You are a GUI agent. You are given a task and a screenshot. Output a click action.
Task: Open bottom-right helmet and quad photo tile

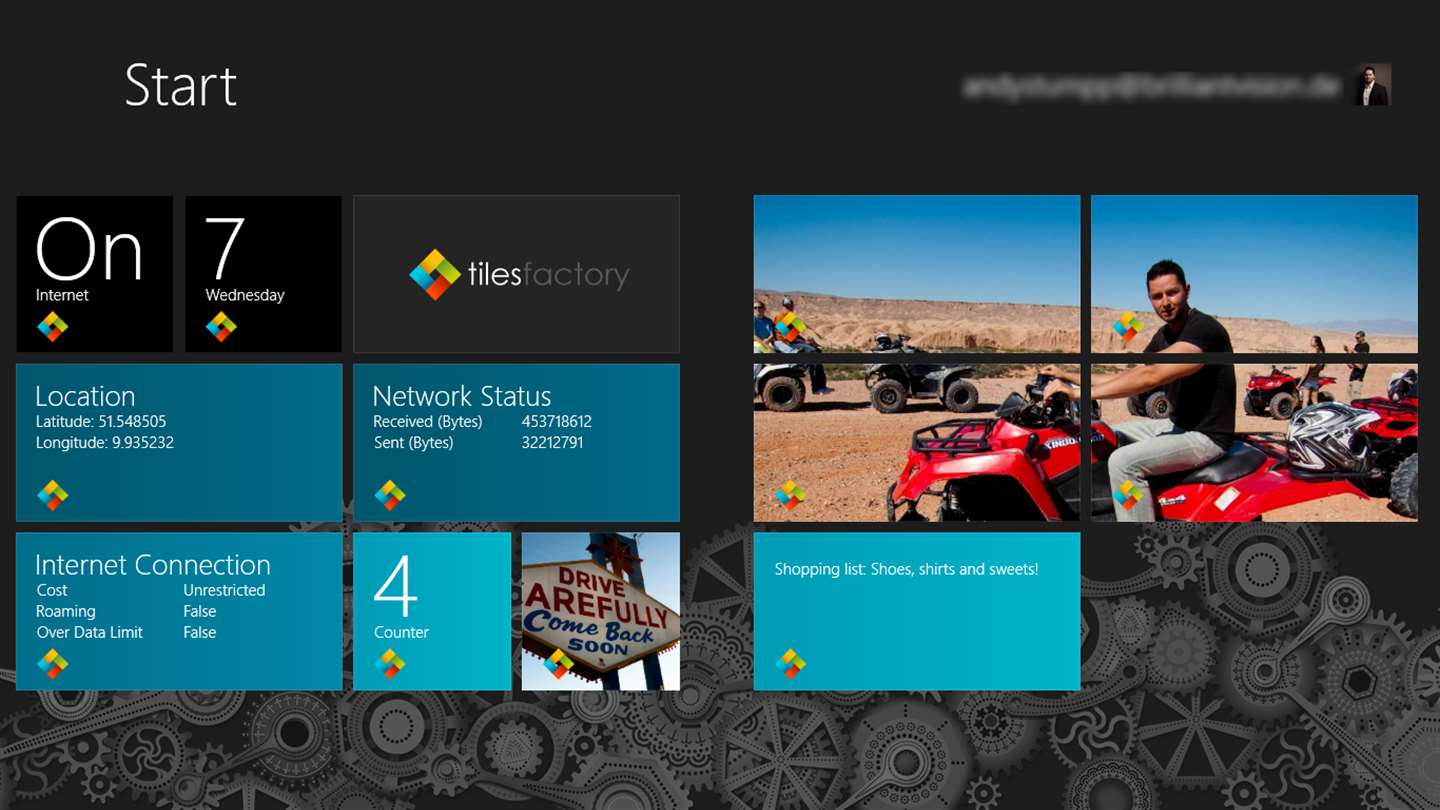click(x=1254, y=443)
